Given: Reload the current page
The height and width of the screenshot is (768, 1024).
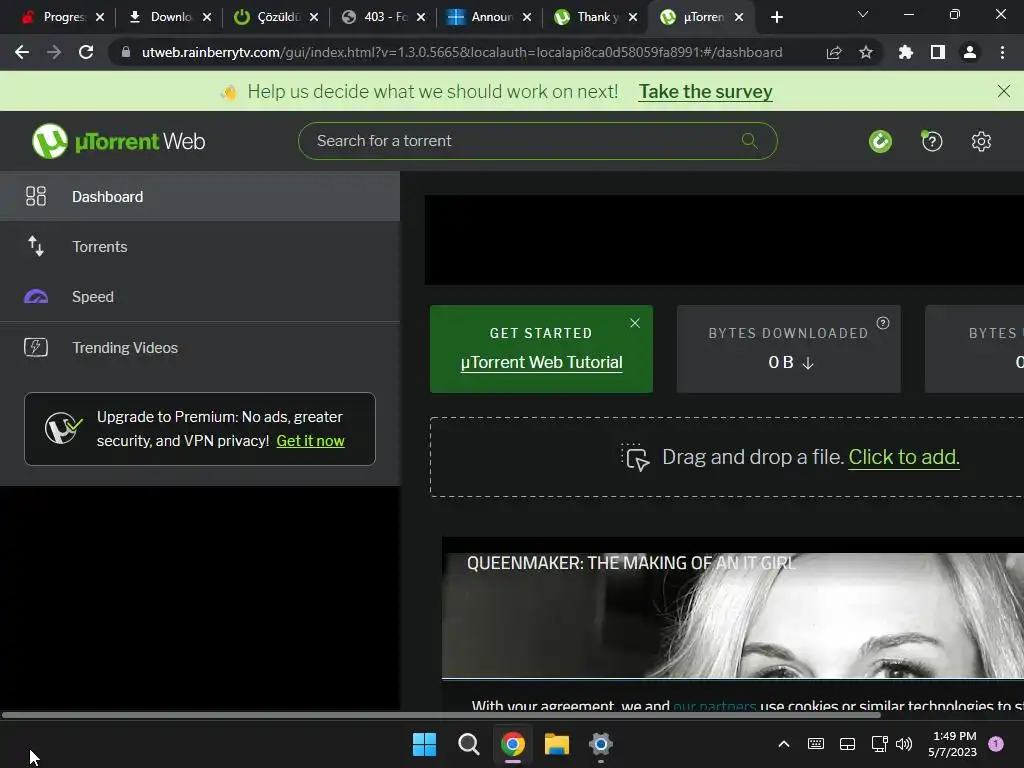Looking at the screenshot, I should pyautogui.click(x=86, y=52).
